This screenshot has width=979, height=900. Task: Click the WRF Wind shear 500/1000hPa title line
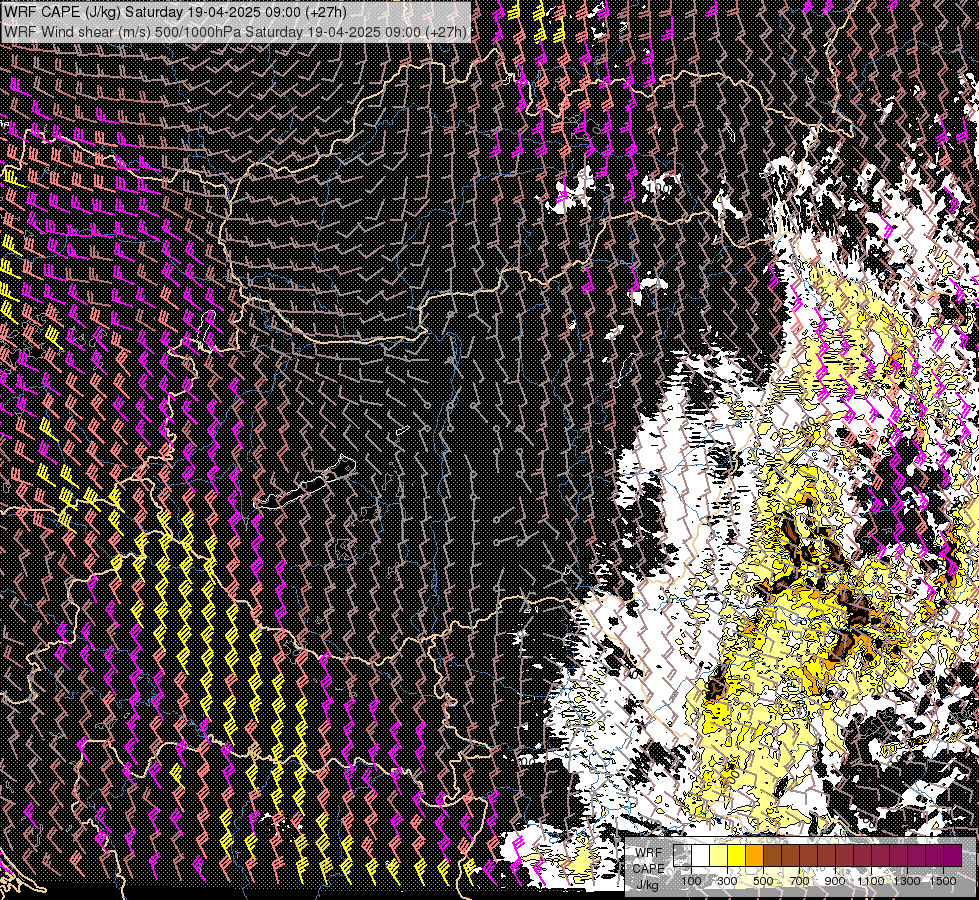(235, 32)
